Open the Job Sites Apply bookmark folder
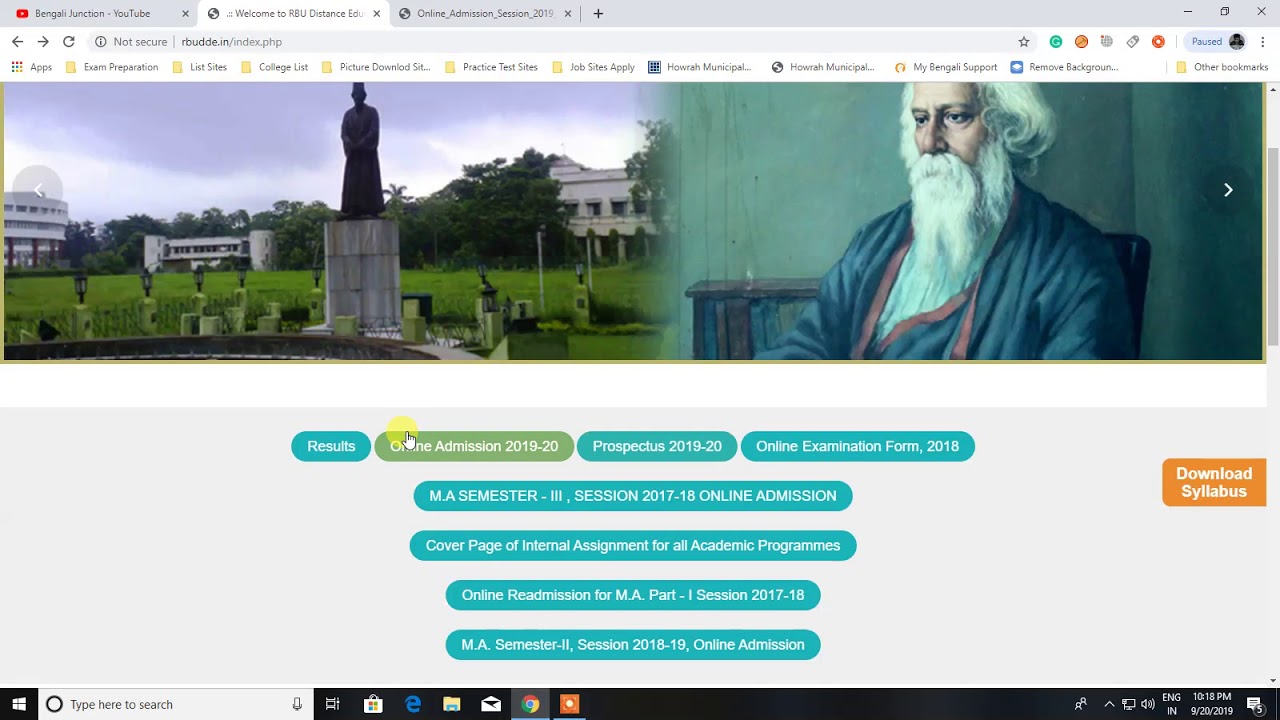The image size is (1280, 720). tap(592, 67)
